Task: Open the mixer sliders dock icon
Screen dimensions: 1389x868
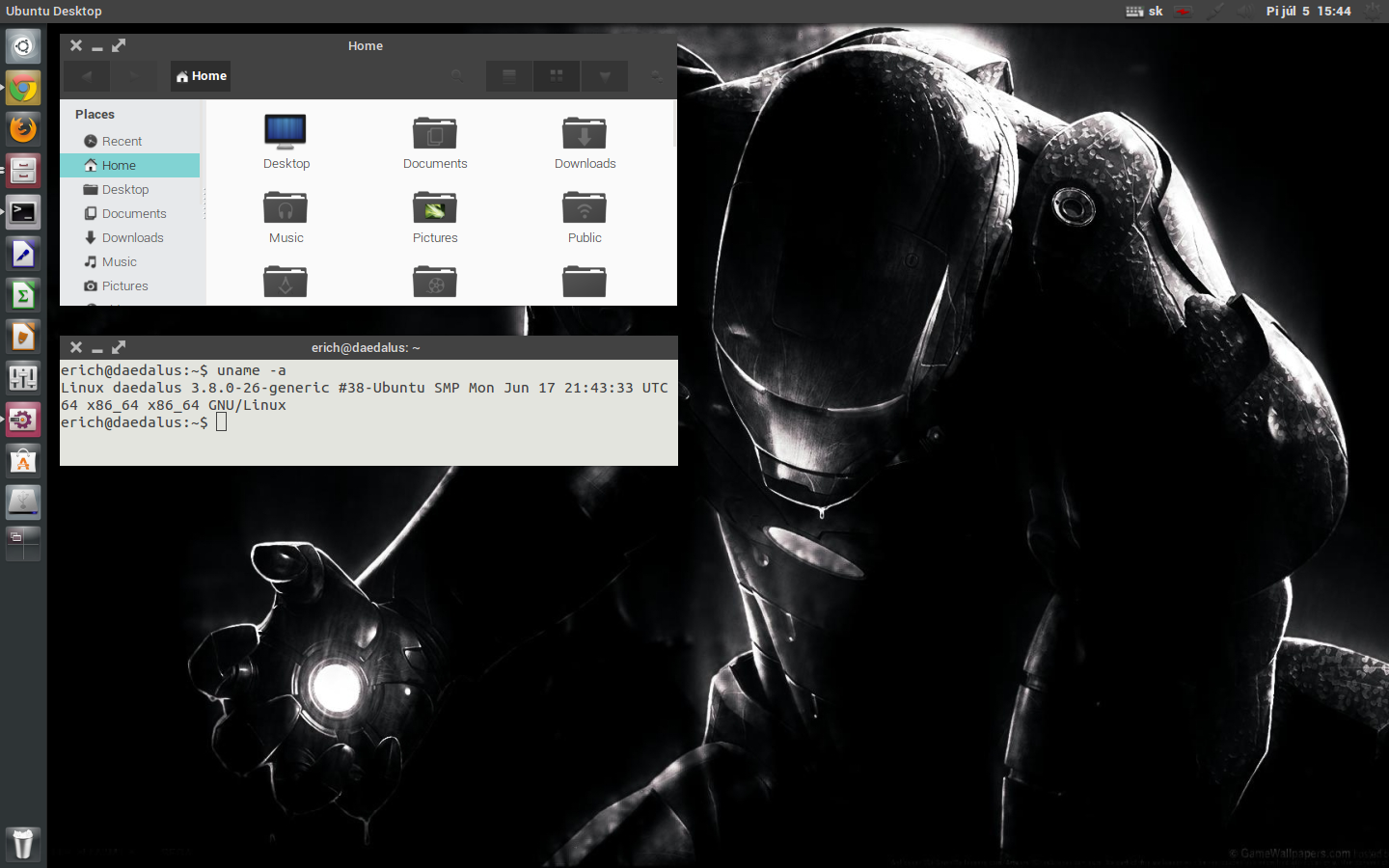Action: pos(23,378)
